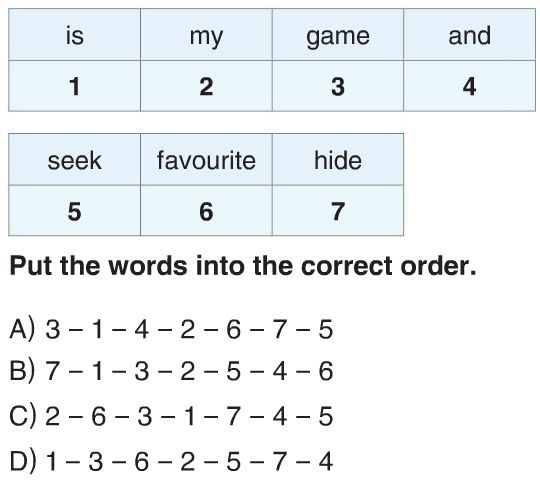Select answer option A
This screenshot has width=540, height=480.
click(171, 330)
